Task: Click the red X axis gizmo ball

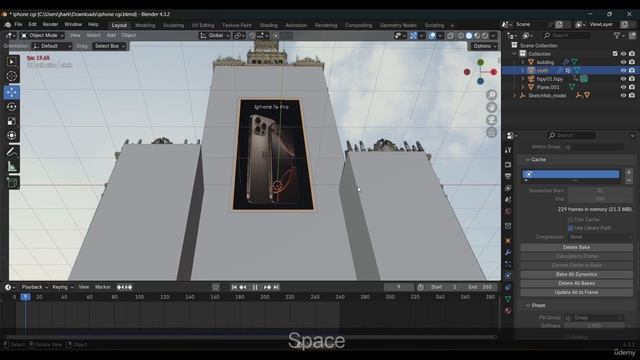Action: pyautogui.click(x=493, y=72)
